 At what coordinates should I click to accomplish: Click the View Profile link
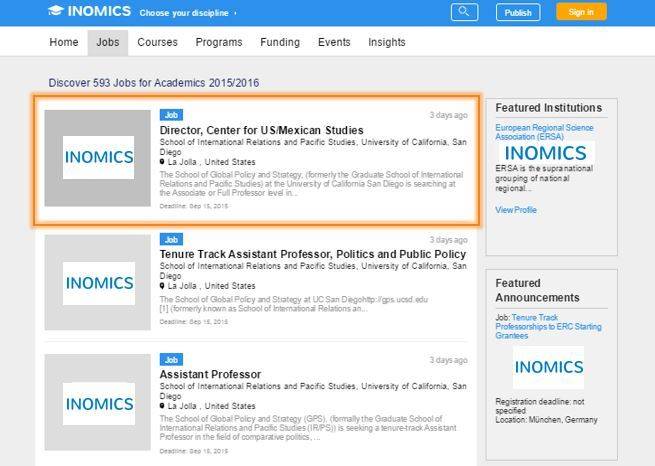(516, 210)
